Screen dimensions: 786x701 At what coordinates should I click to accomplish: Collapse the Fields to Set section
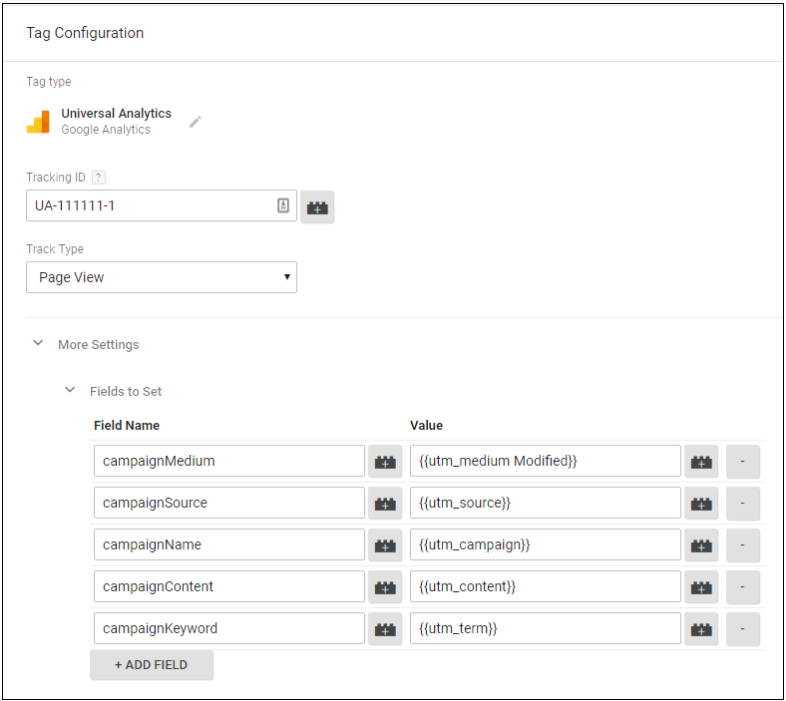(x=70, y=391)
